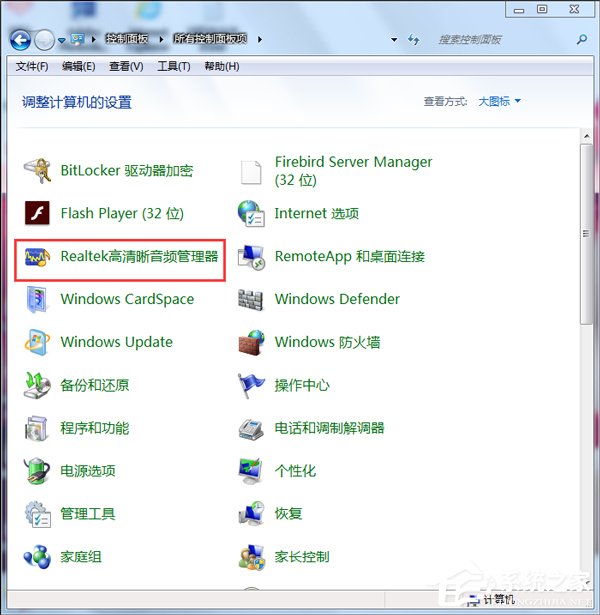Click the 操作中心 flag icon
Screen dimensions: 600x615
pos(251,386)
